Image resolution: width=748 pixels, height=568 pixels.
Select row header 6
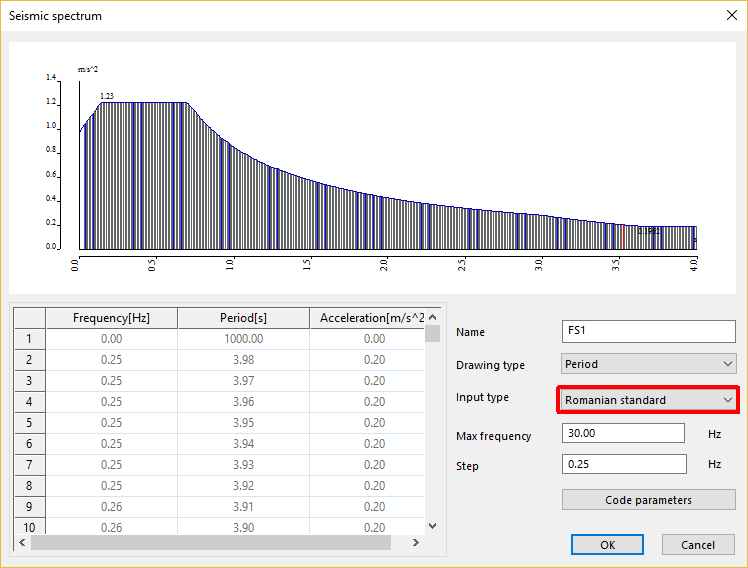coord(30,444)
